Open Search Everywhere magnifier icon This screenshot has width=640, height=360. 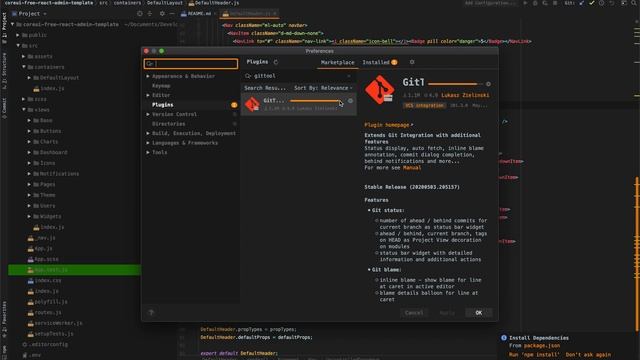[x=634, y=3]
